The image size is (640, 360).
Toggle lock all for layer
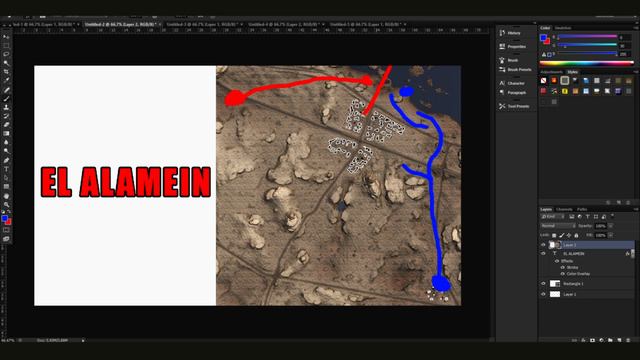coord(576,236)
